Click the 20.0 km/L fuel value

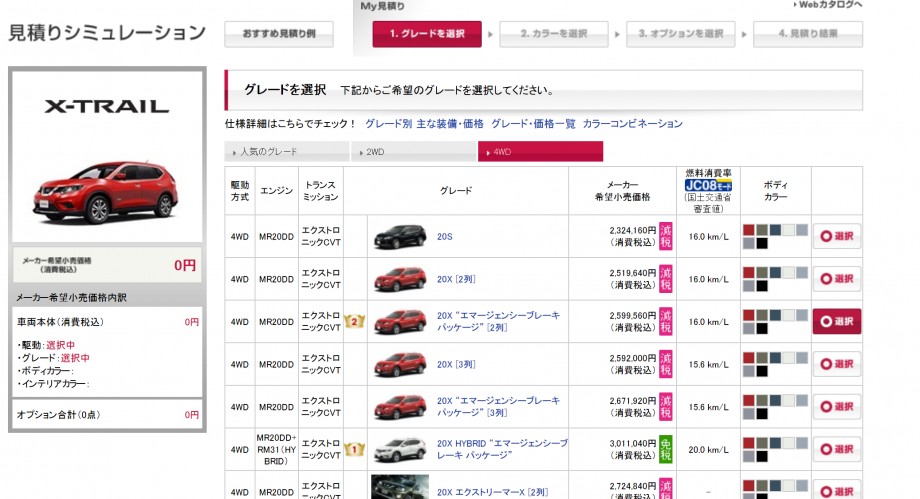point(708,450)
